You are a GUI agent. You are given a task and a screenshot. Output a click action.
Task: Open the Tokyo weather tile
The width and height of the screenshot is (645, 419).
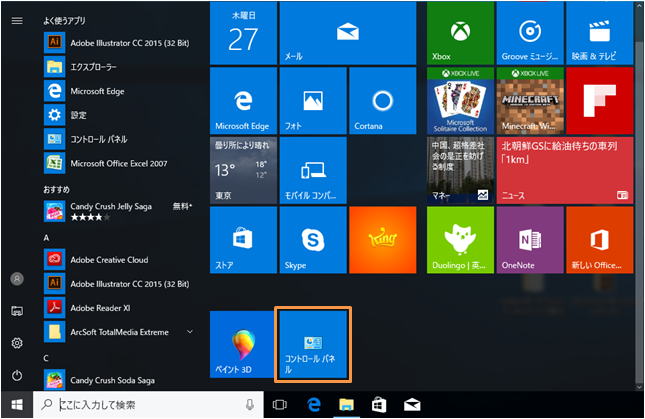coord(243,170)
